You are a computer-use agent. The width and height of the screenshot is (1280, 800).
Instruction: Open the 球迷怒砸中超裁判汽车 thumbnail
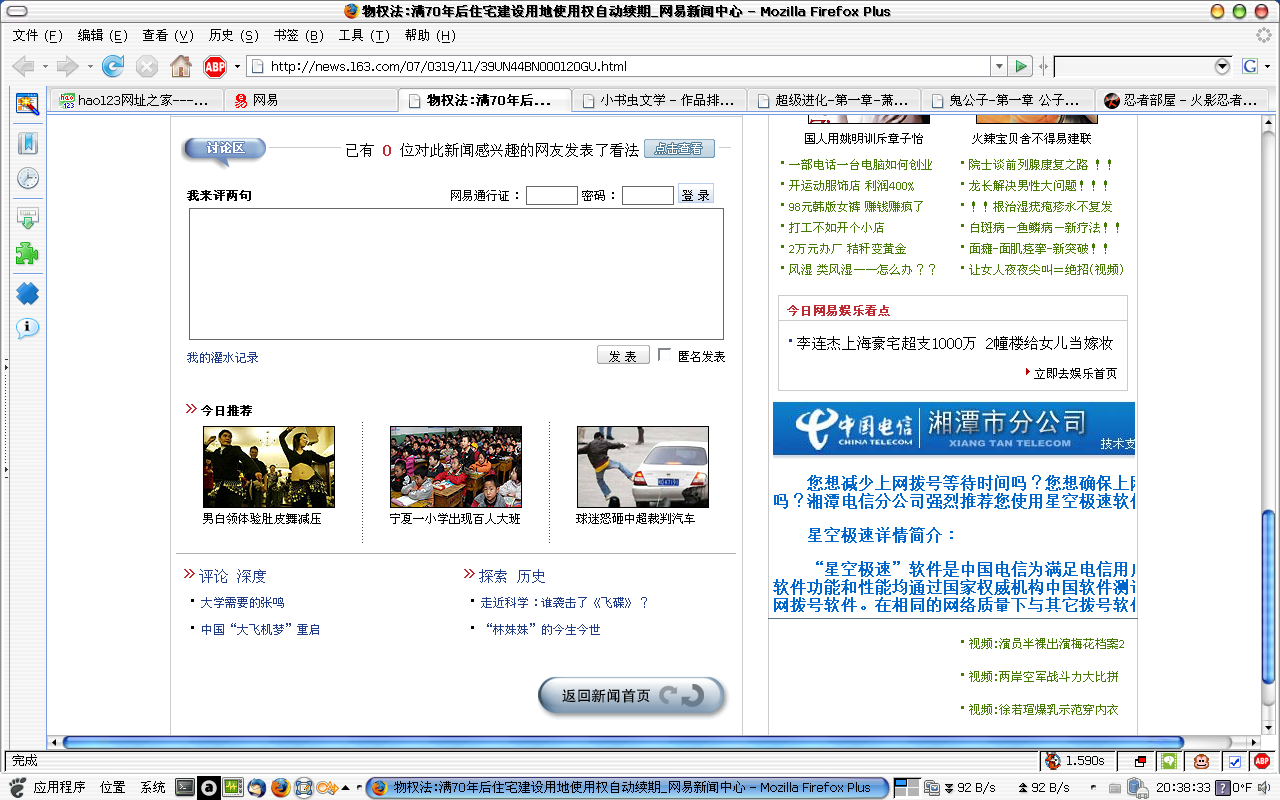point(643,467)
